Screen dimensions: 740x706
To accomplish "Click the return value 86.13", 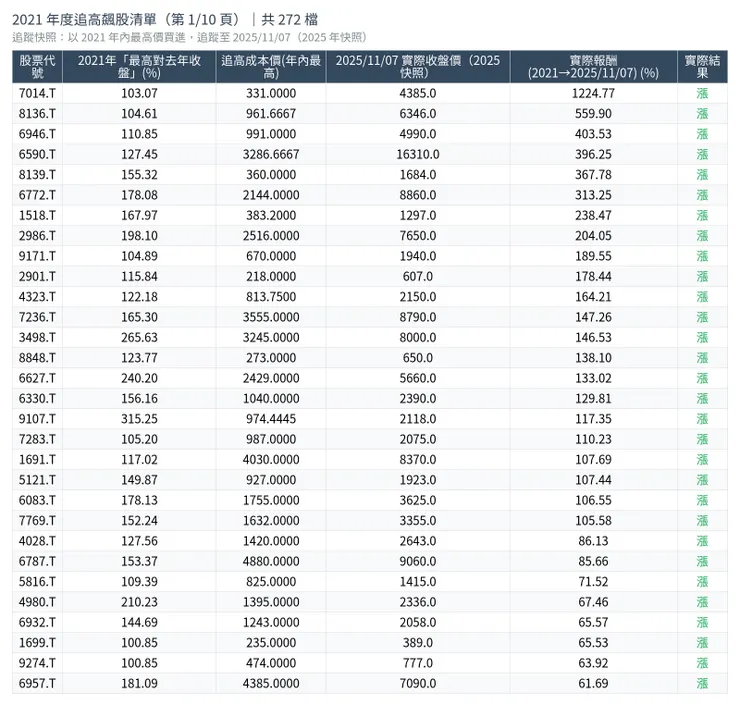I will 593,541.
